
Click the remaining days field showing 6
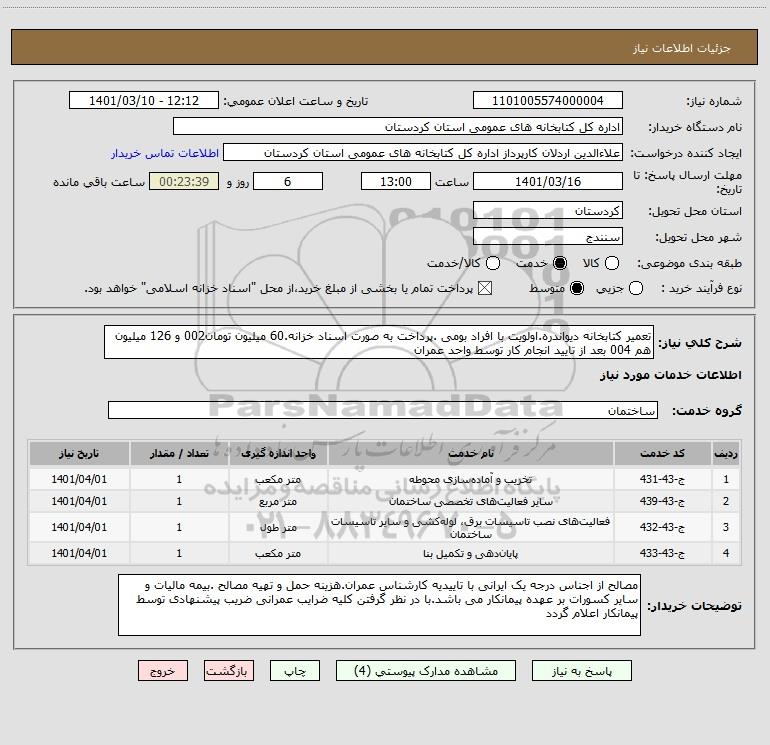[x=288, y=181]
